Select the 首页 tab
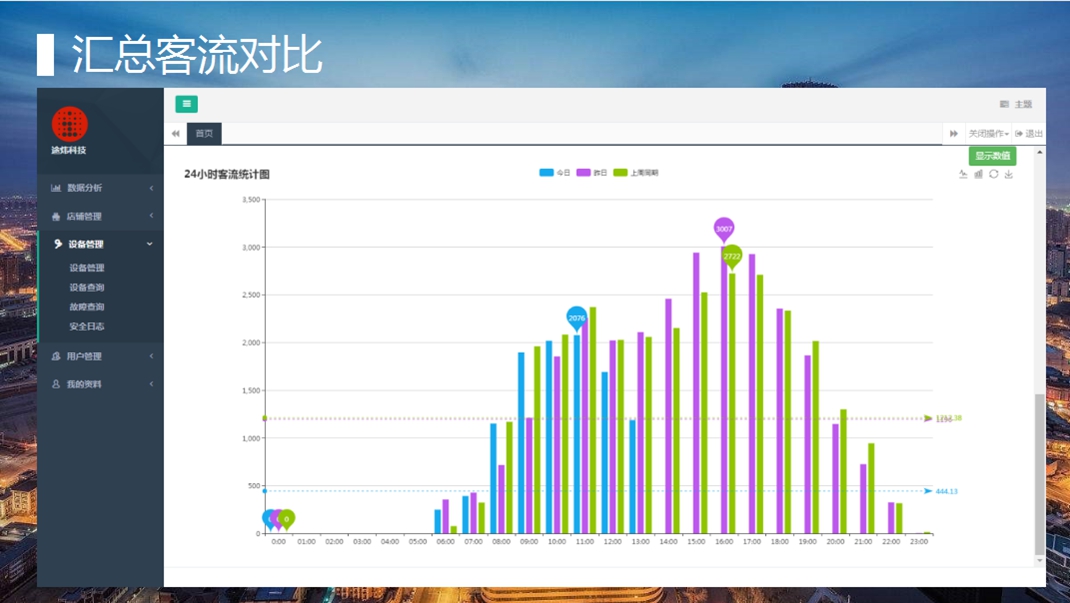Image resolution: width=1070 pixels, height=603 pixels. click(x=204, y=134)
